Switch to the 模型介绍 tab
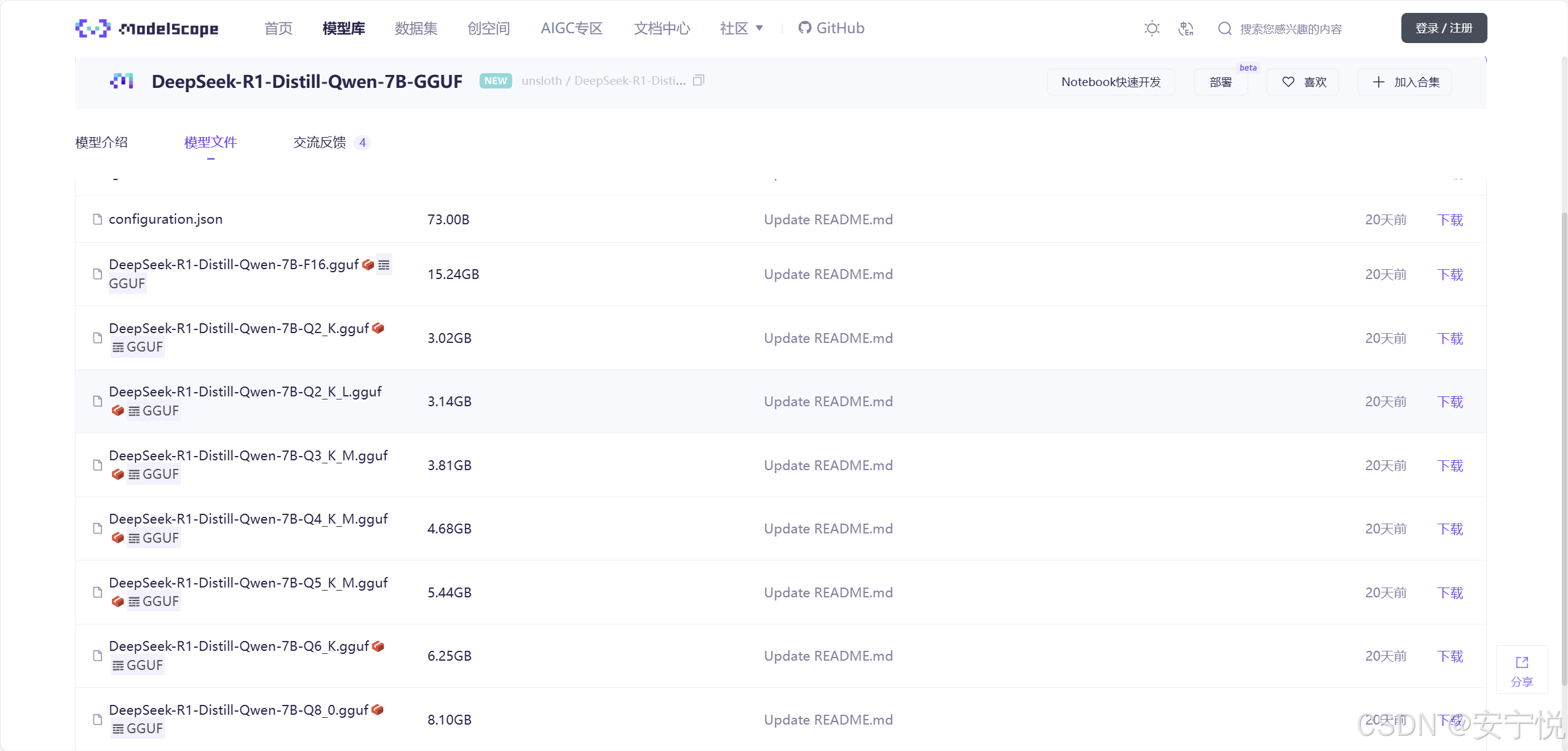The width and height of the screenshot is (1568, 751). click(101, 143)
